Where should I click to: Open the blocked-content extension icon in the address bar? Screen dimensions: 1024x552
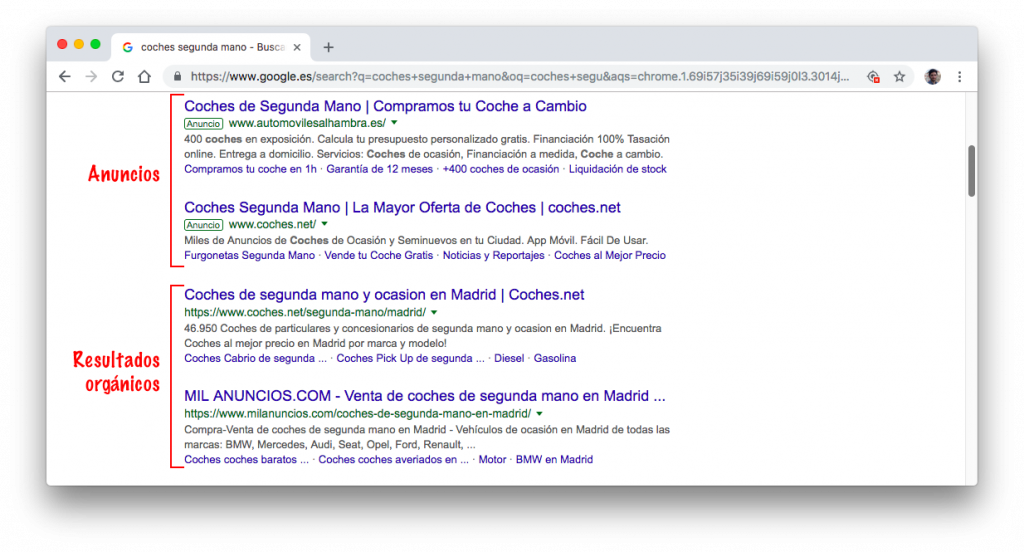pyautogui.click(x=874, y=77)
